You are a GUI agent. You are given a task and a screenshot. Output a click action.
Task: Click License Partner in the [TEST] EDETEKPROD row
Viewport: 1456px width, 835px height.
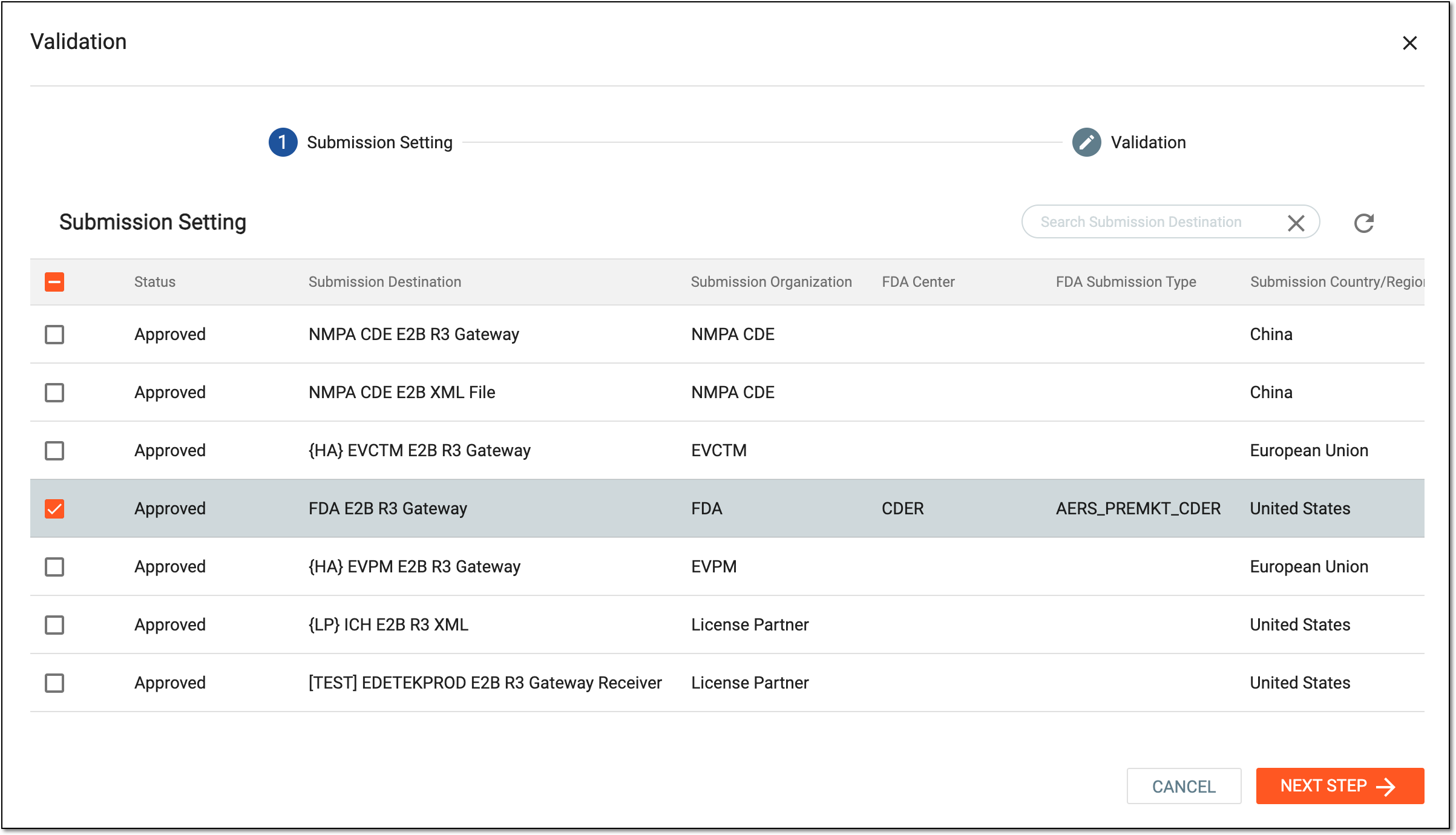click(750, 683)
